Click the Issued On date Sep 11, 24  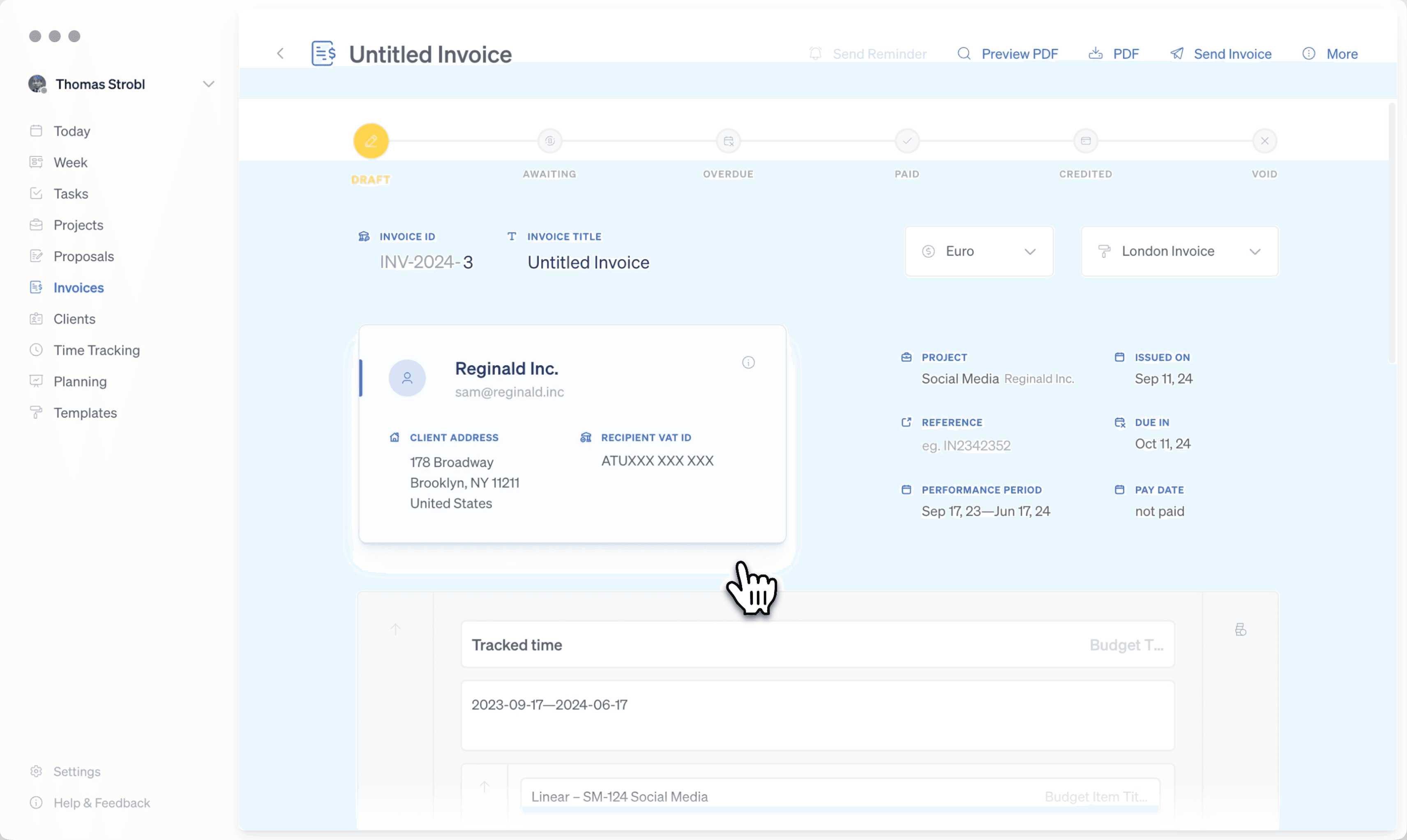coord(1163,378)
